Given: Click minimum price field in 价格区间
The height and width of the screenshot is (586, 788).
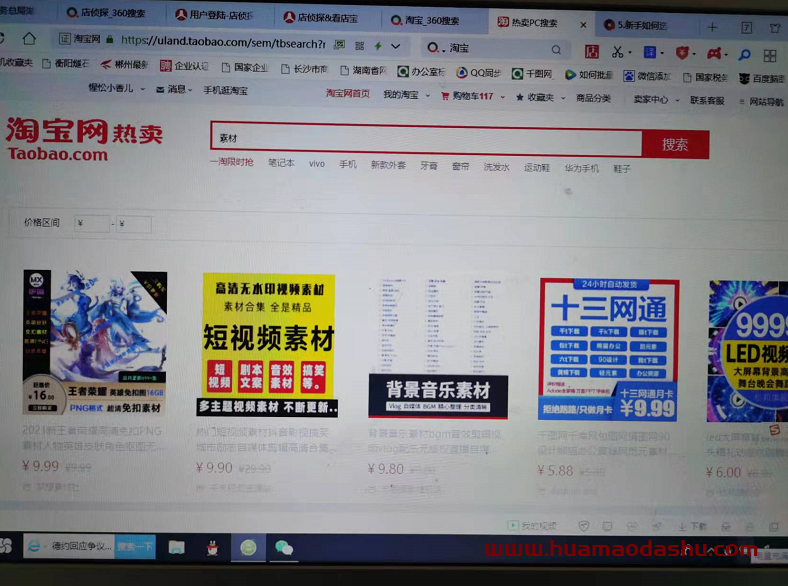Looking at the screenshot, I should 92,223.
